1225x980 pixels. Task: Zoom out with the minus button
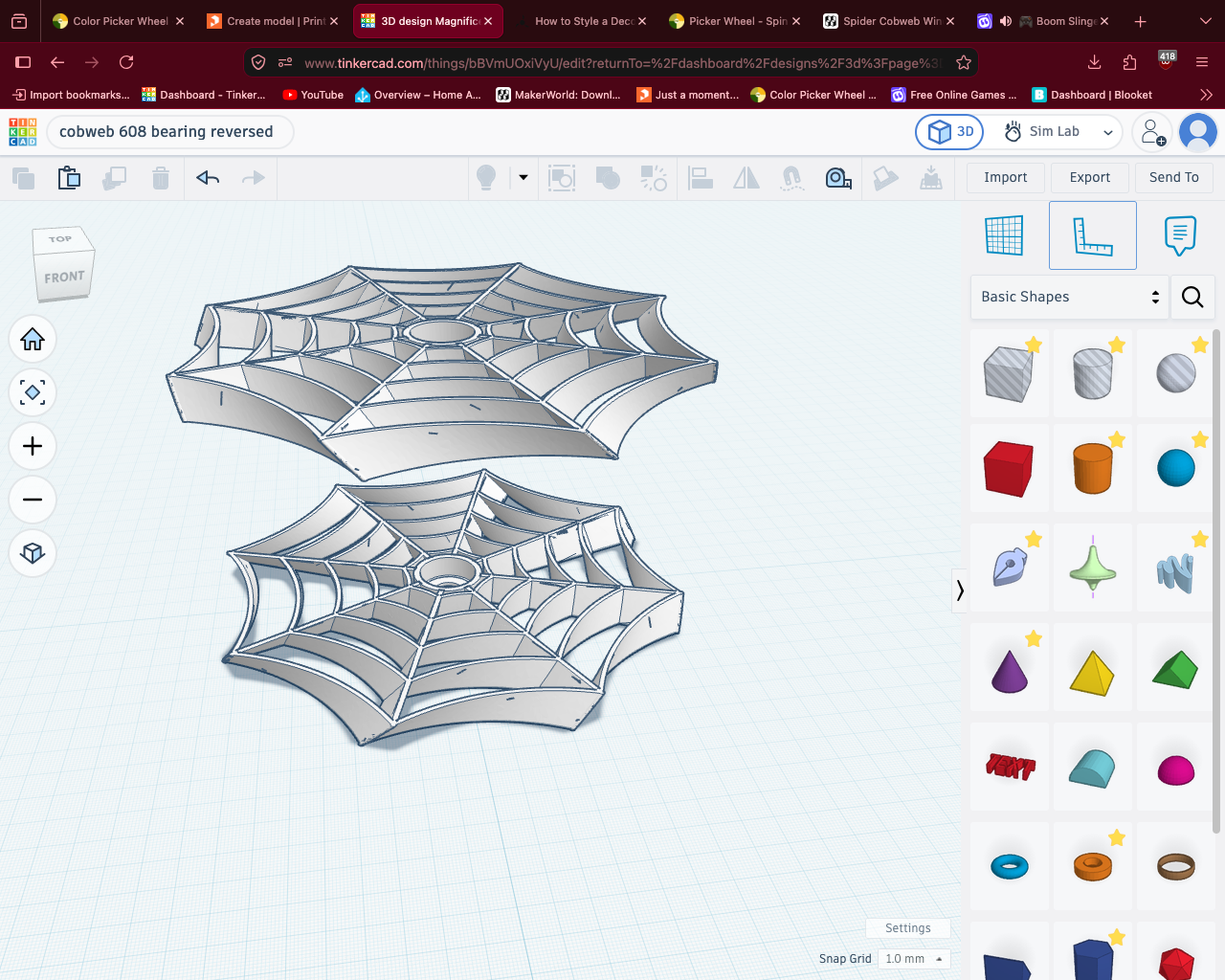click(33, 501)
